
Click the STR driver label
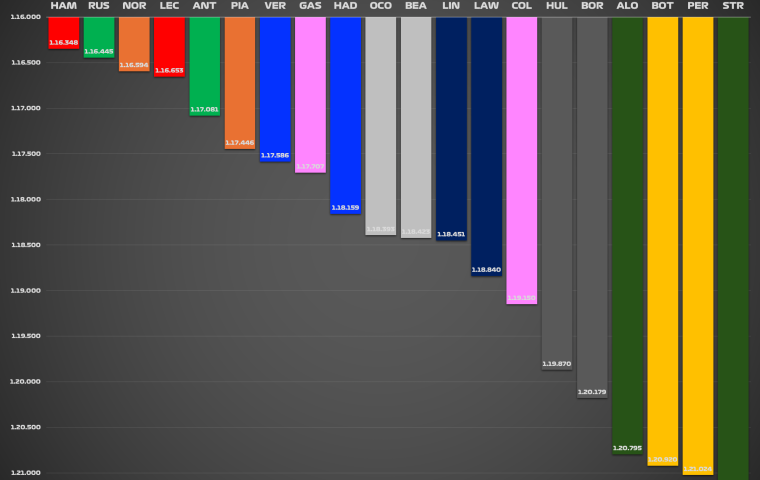(733, 6)
